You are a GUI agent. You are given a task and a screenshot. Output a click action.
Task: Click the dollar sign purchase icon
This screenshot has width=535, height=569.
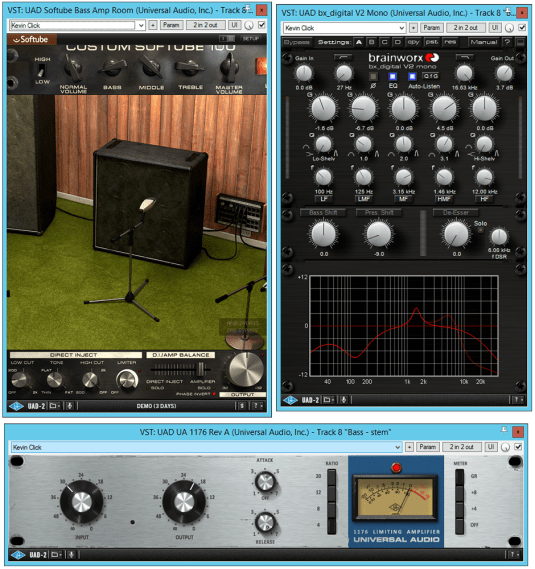[x=242, y=406]
